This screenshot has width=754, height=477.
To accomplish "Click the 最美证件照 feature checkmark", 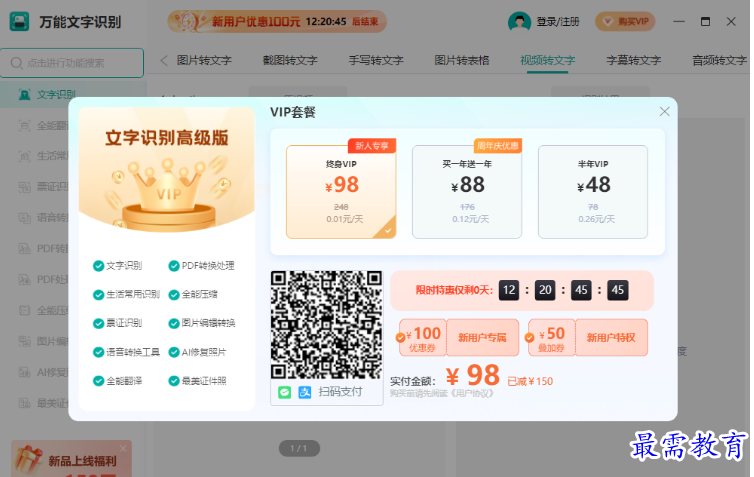I will 174,381.
